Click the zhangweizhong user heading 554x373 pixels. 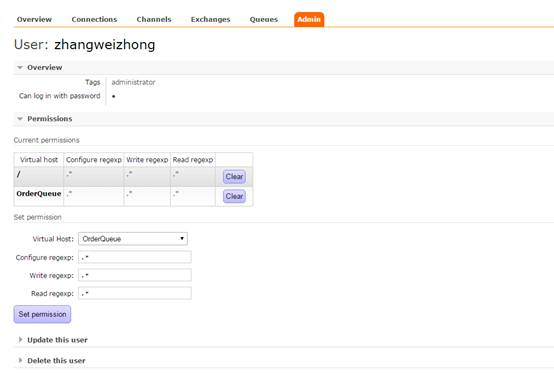coord(105,45)
